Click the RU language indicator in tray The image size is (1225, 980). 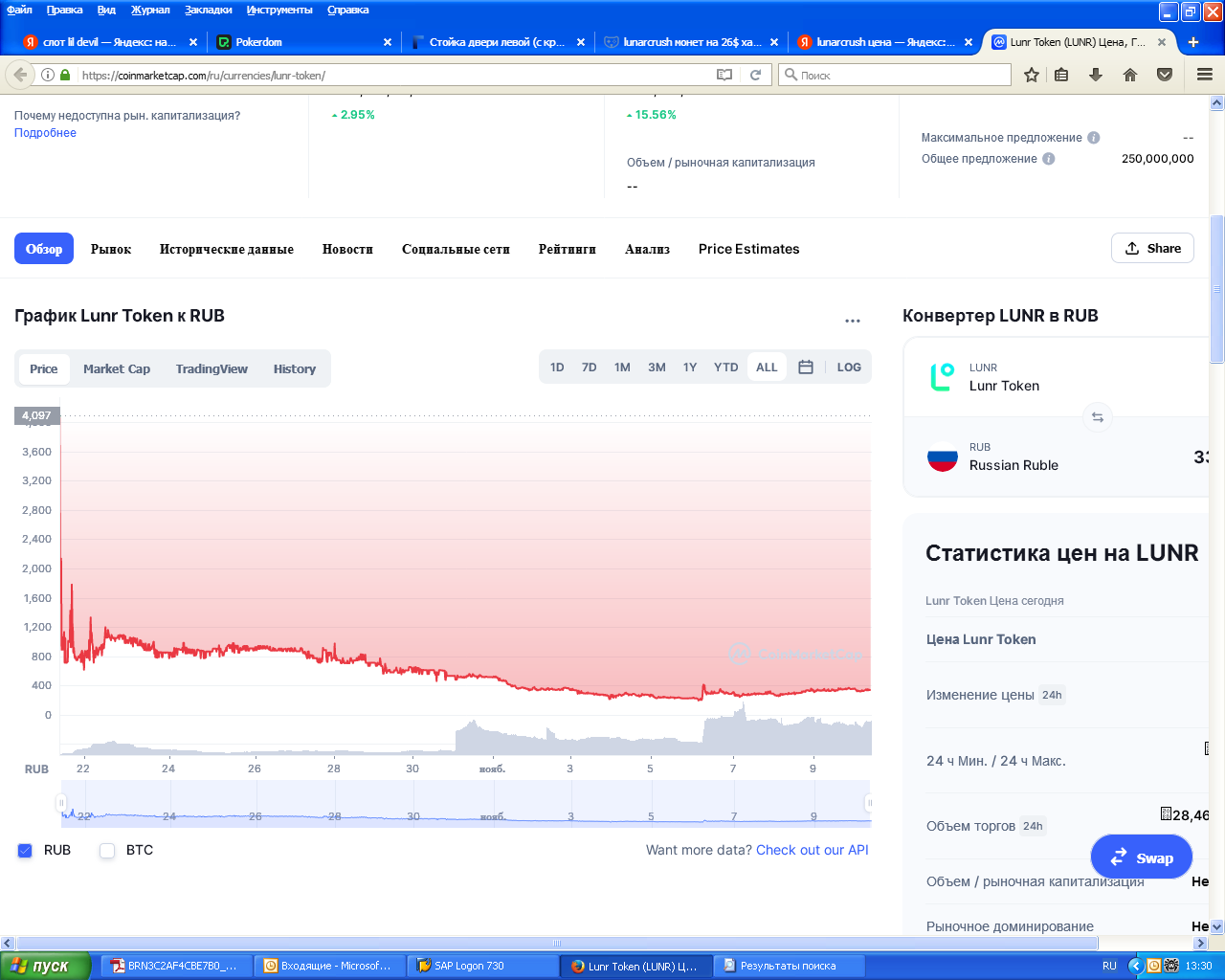pos(1109,966)
